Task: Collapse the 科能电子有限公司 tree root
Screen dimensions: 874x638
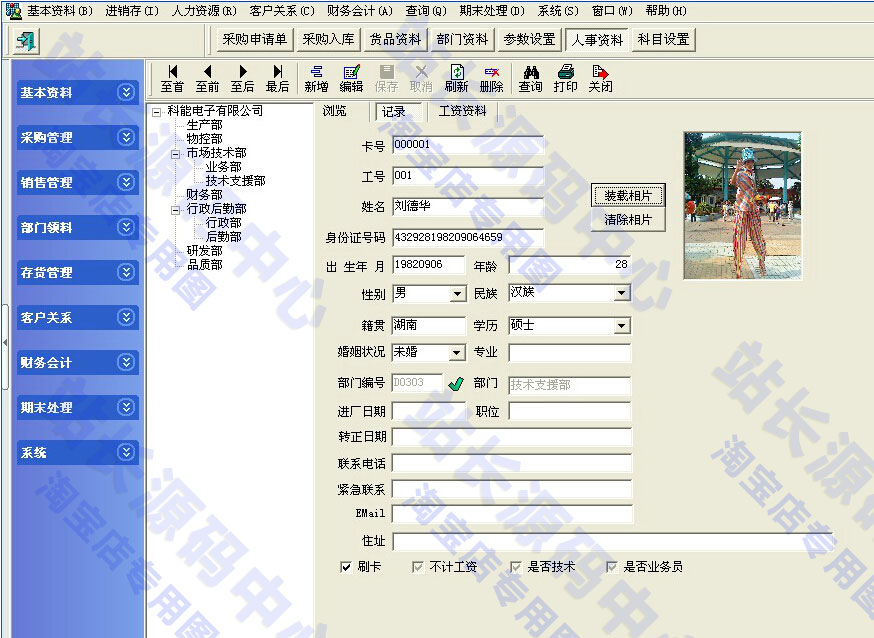Action: (x=157, y=112)
